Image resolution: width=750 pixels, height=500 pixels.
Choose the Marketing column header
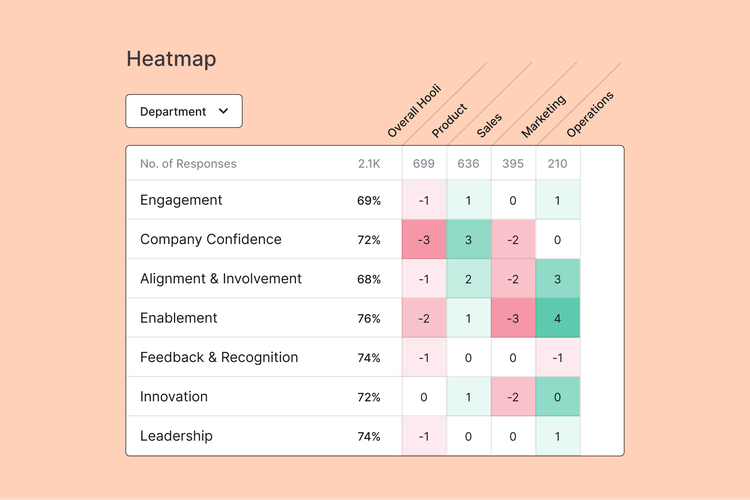point(543,116)
